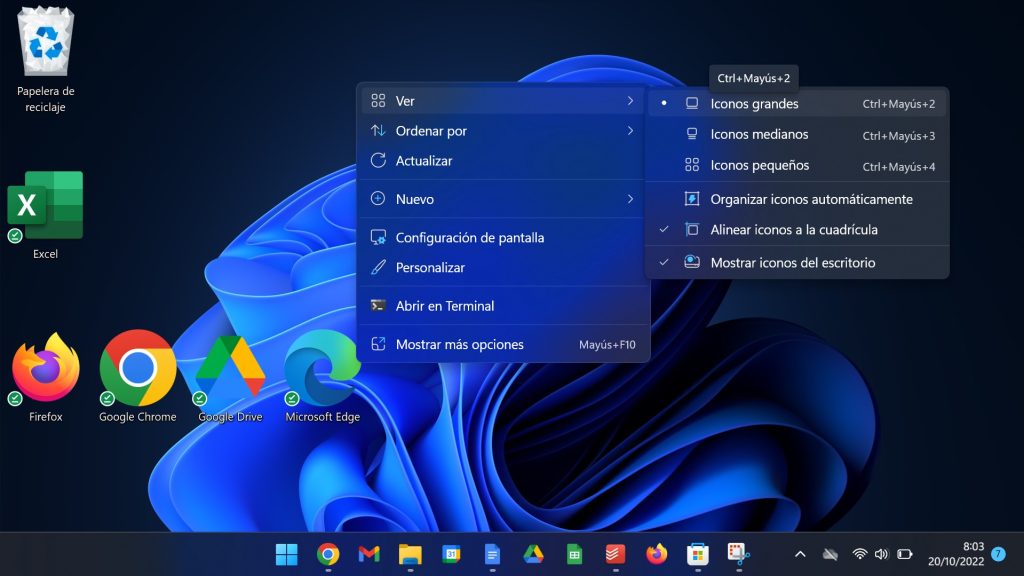Open clock showing 8:03 20/10/2022
Screen dimensions: 1024x576
tap(956, 554)
